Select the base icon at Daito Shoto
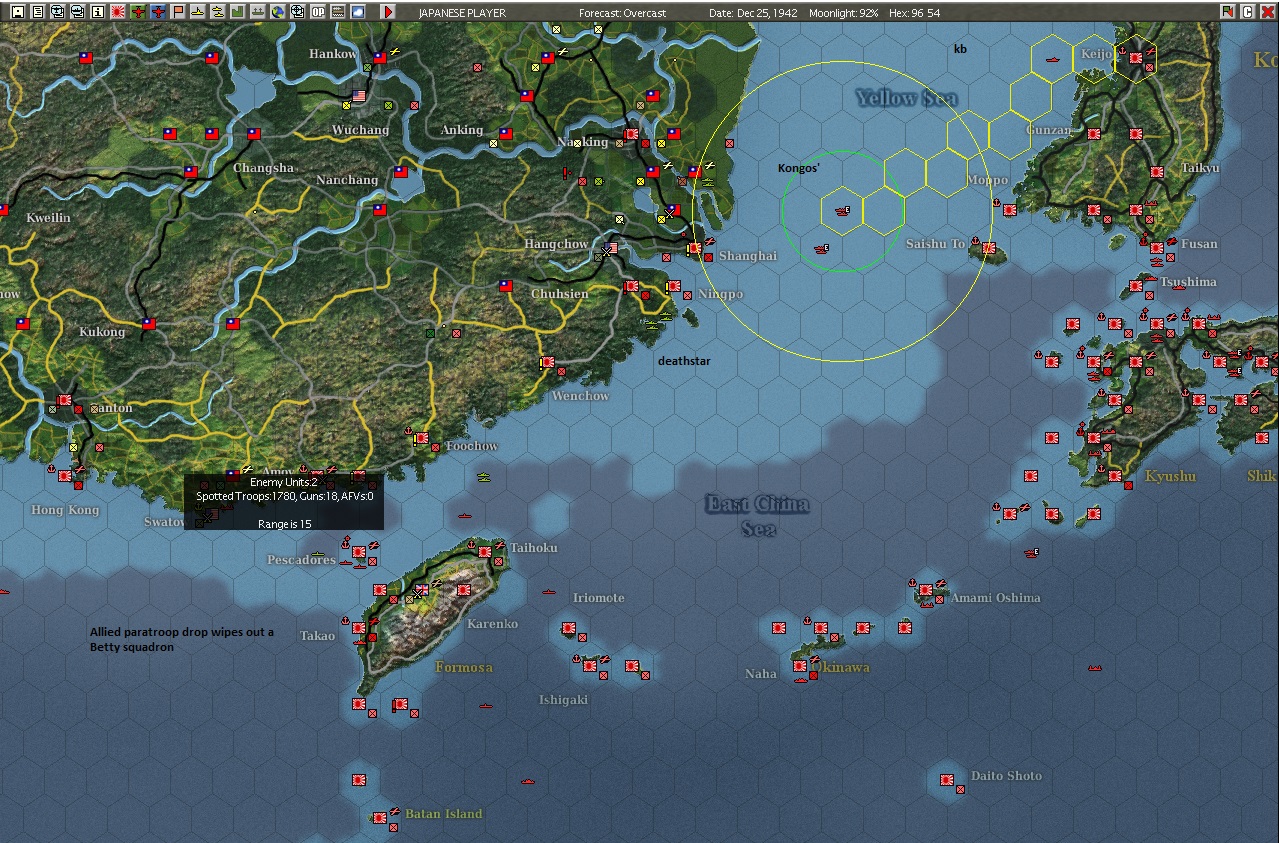 point(947,779)
